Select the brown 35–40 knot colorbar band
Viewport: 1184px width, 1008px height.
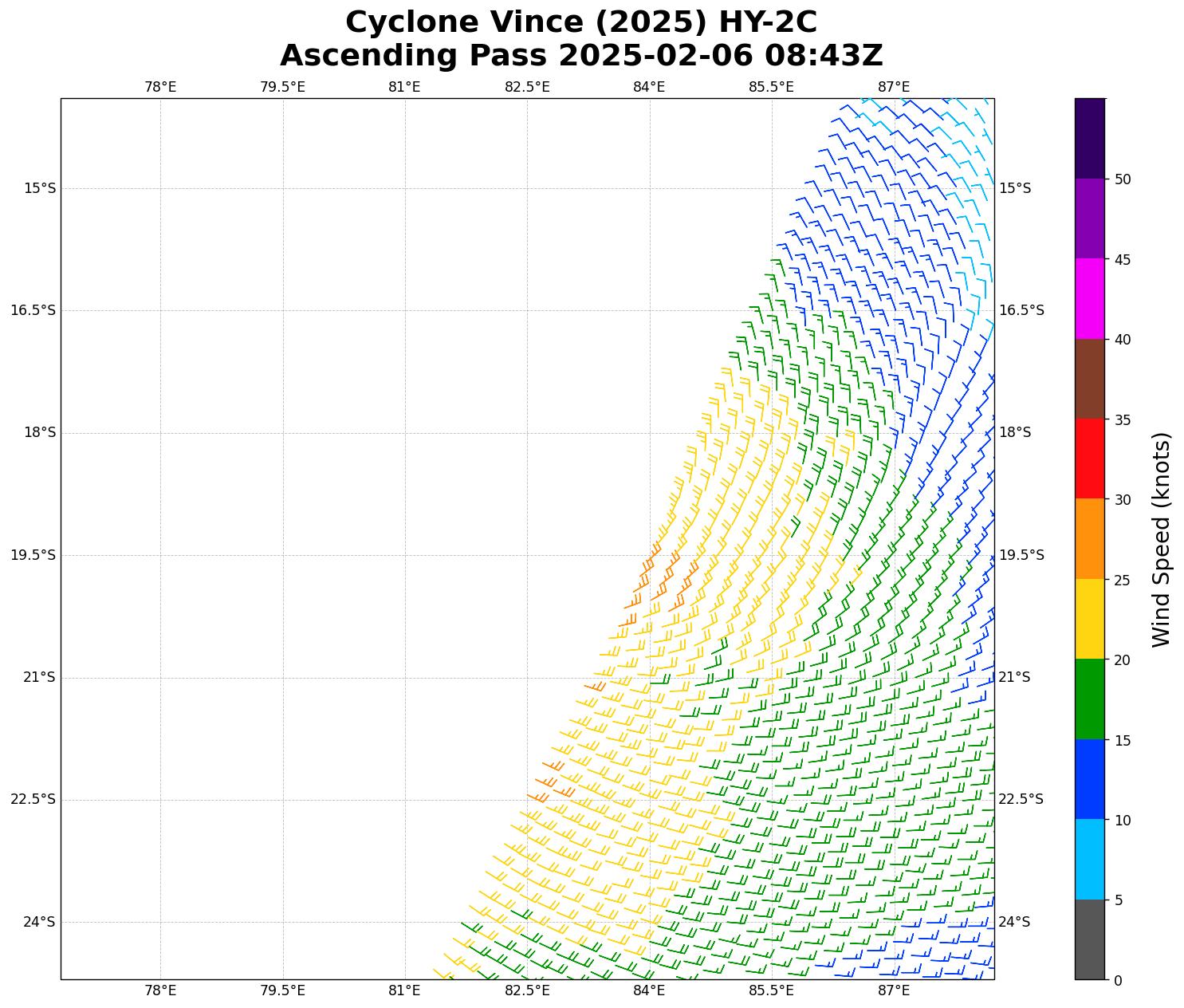click(1089, 379)
